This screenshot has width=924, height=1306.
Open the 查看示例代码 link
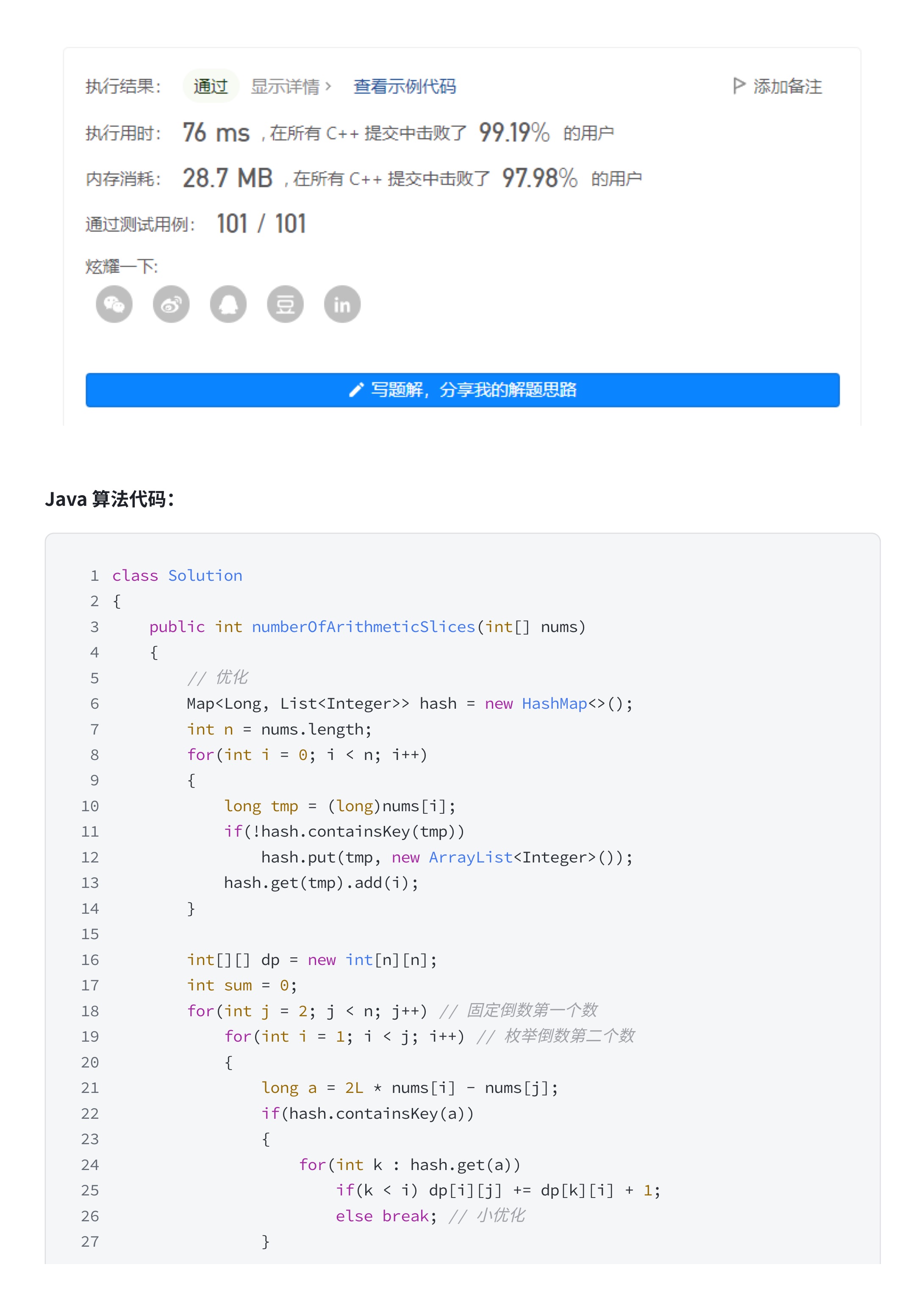[x=405, y=86]
